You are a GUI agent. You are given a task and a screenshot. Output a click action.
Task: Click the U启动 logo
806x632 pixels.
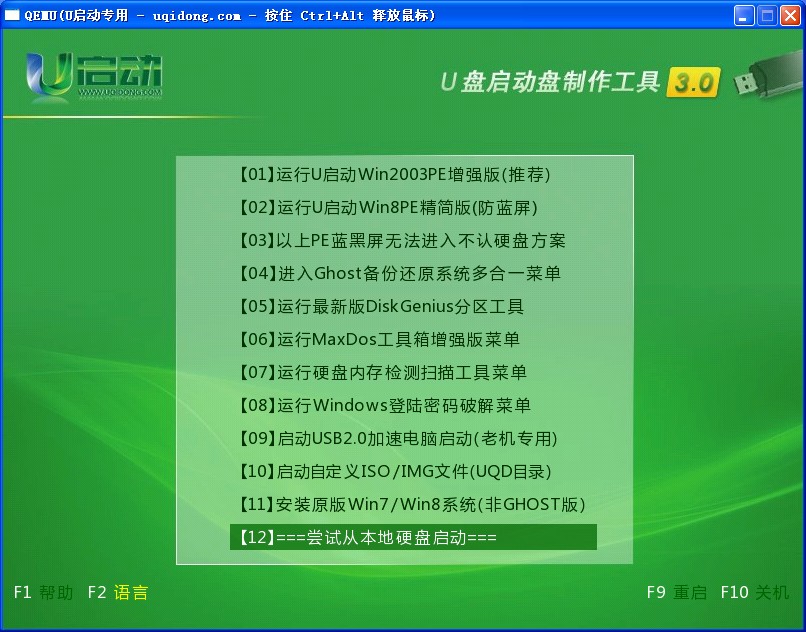click(x=94, y=77)
